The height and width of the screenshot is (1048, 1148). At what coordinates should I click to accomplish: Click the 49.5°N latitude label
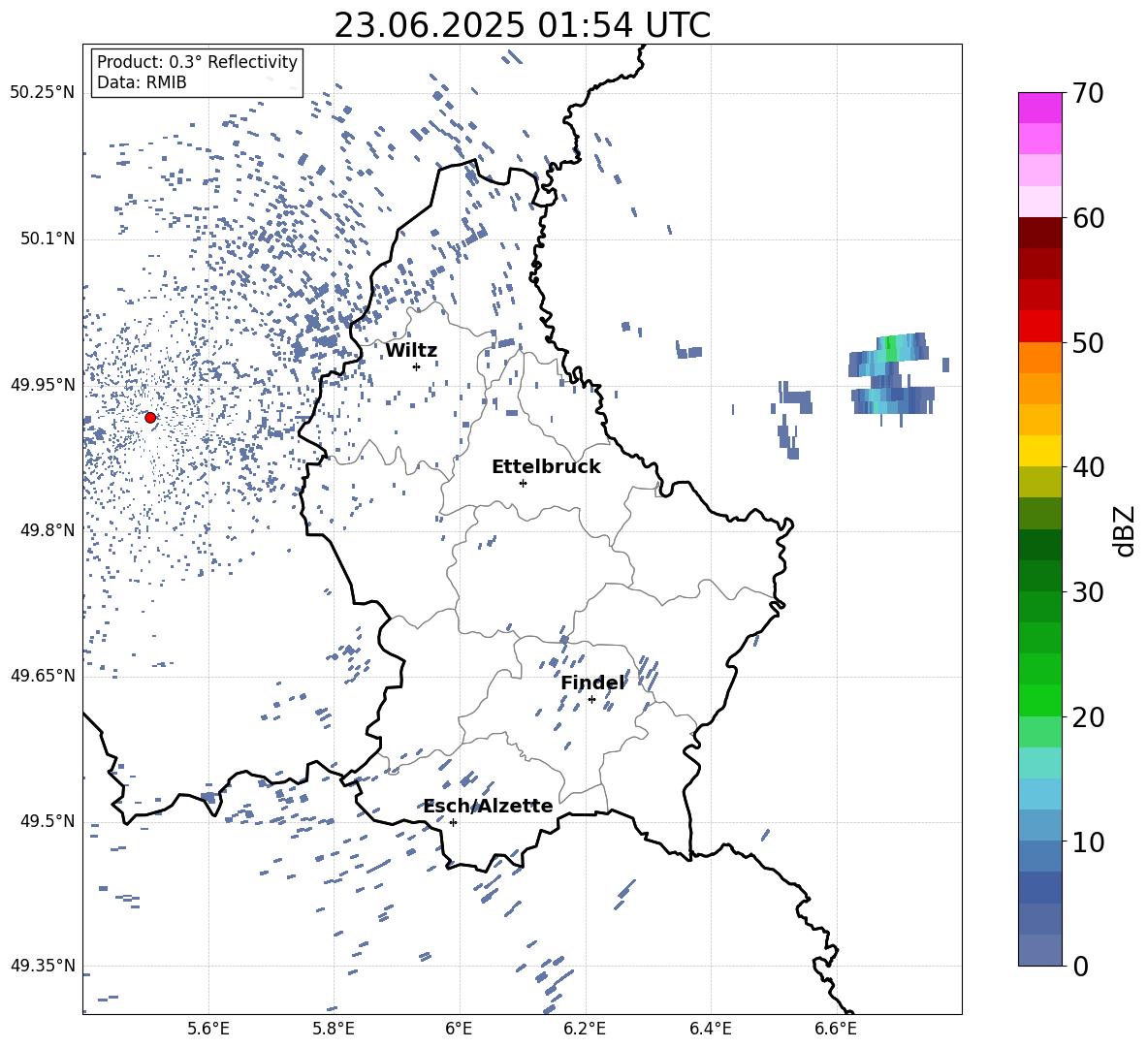pos(47,821)
